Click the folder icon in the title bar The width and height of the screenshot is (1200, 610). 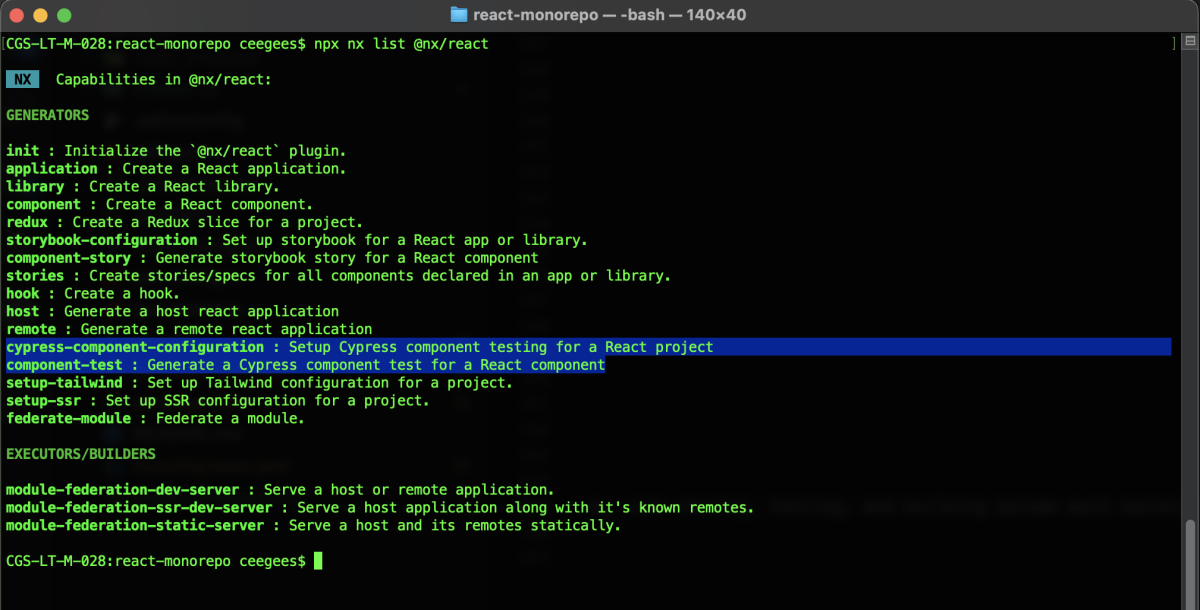[459, 15]
